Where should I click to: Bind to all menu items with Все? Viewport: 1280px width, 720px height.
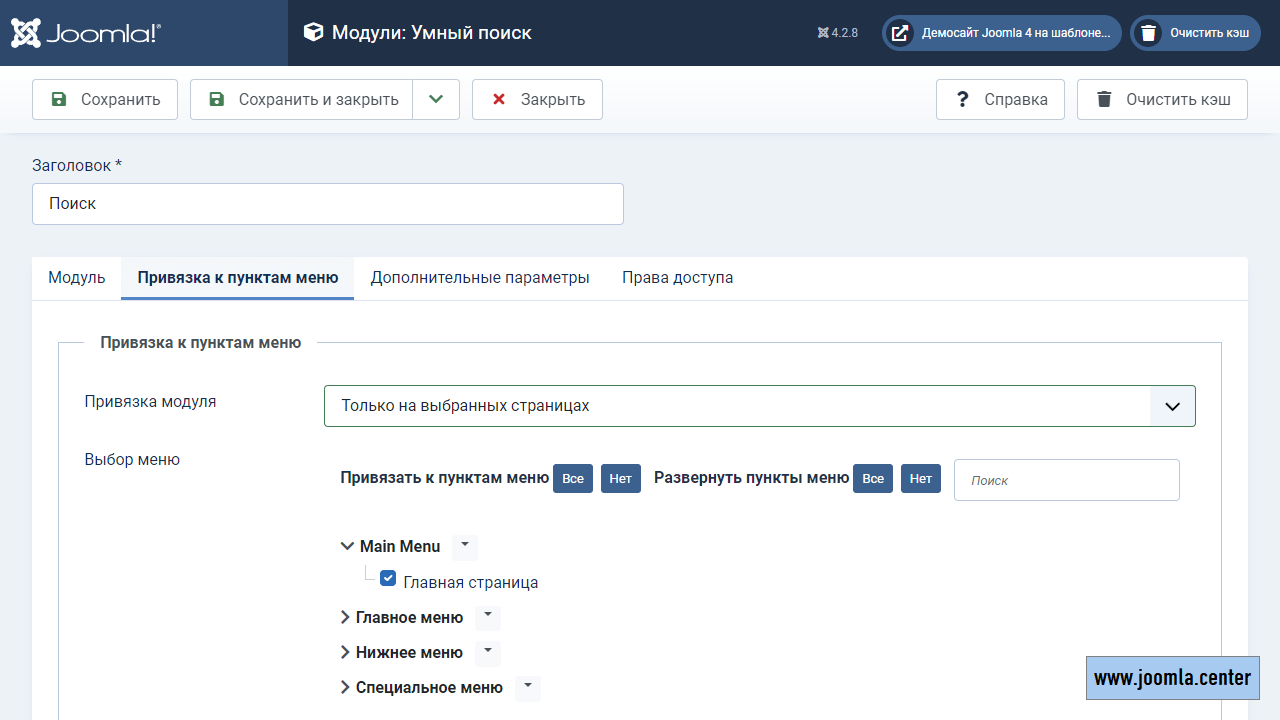pyautogui.click(x=573, y=479)
